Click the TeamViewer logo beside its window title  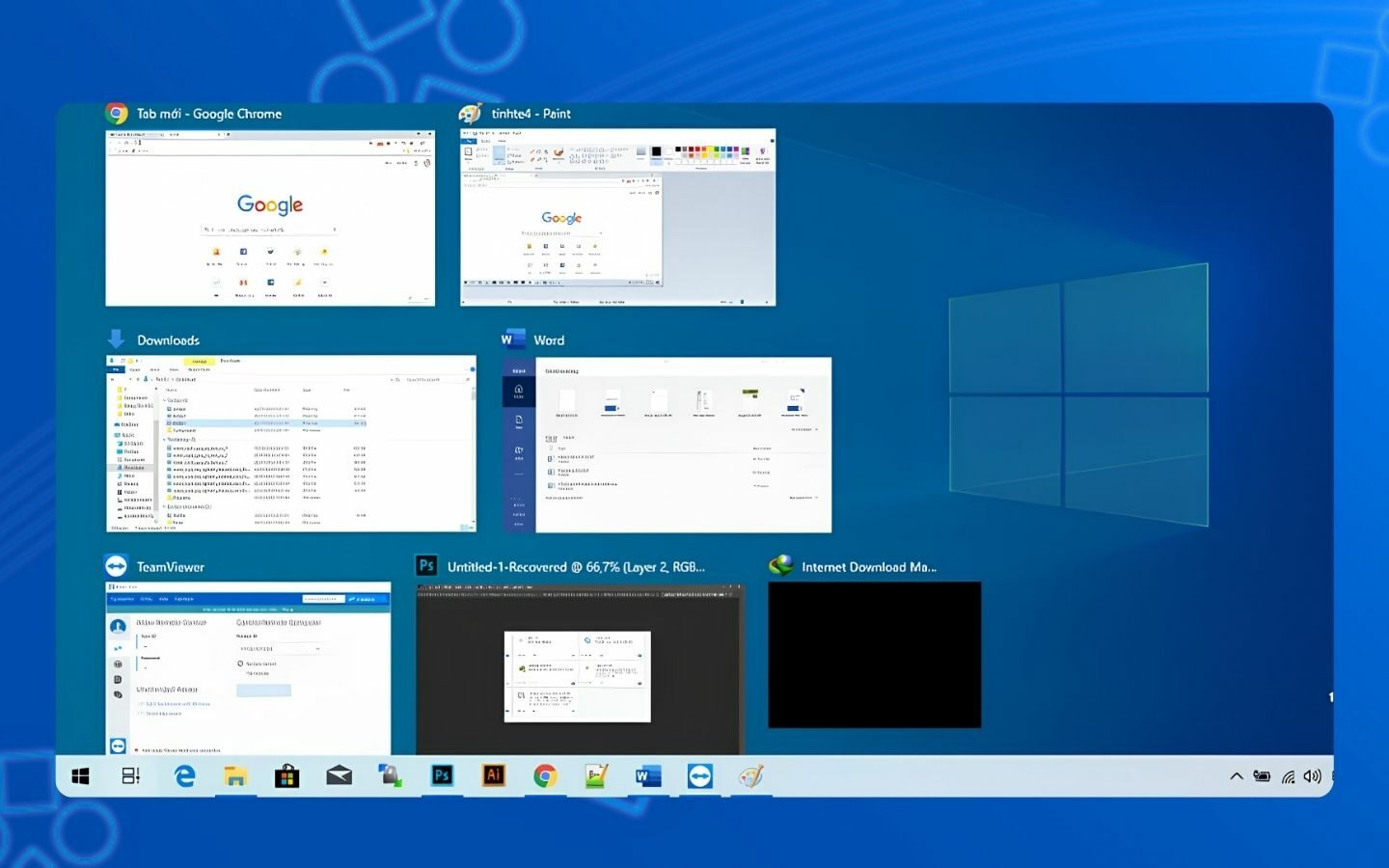(117, 566)
